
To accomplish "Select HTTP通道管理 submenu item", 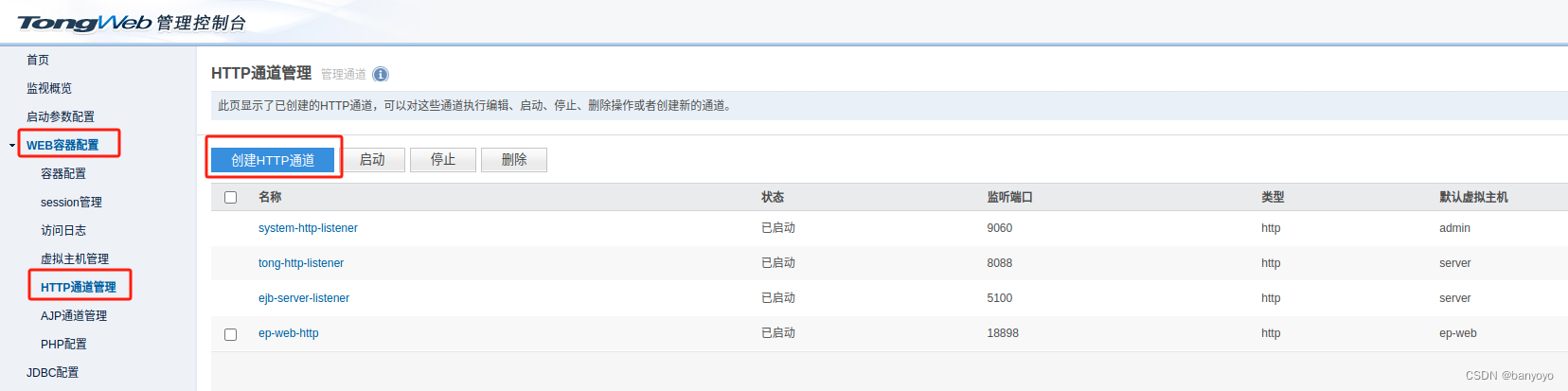I will click(x=79, y=287).
